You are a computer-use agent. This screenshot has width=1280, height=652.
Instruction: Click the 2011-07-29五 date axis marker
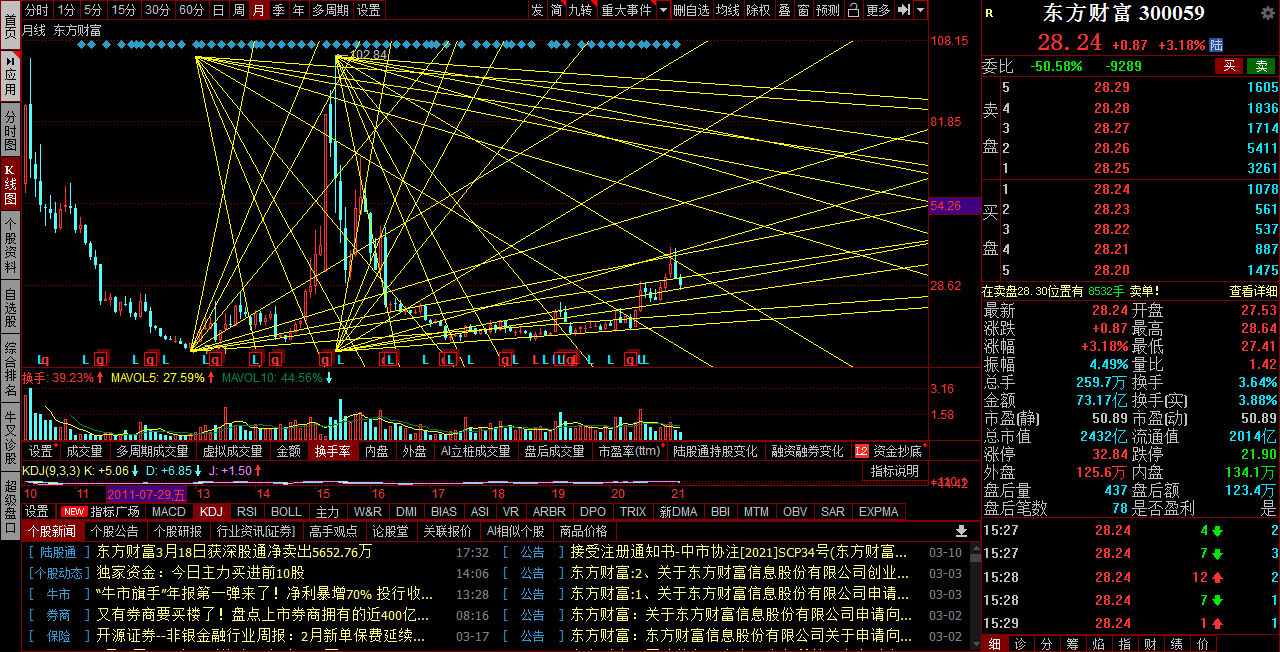click(147, 494)
